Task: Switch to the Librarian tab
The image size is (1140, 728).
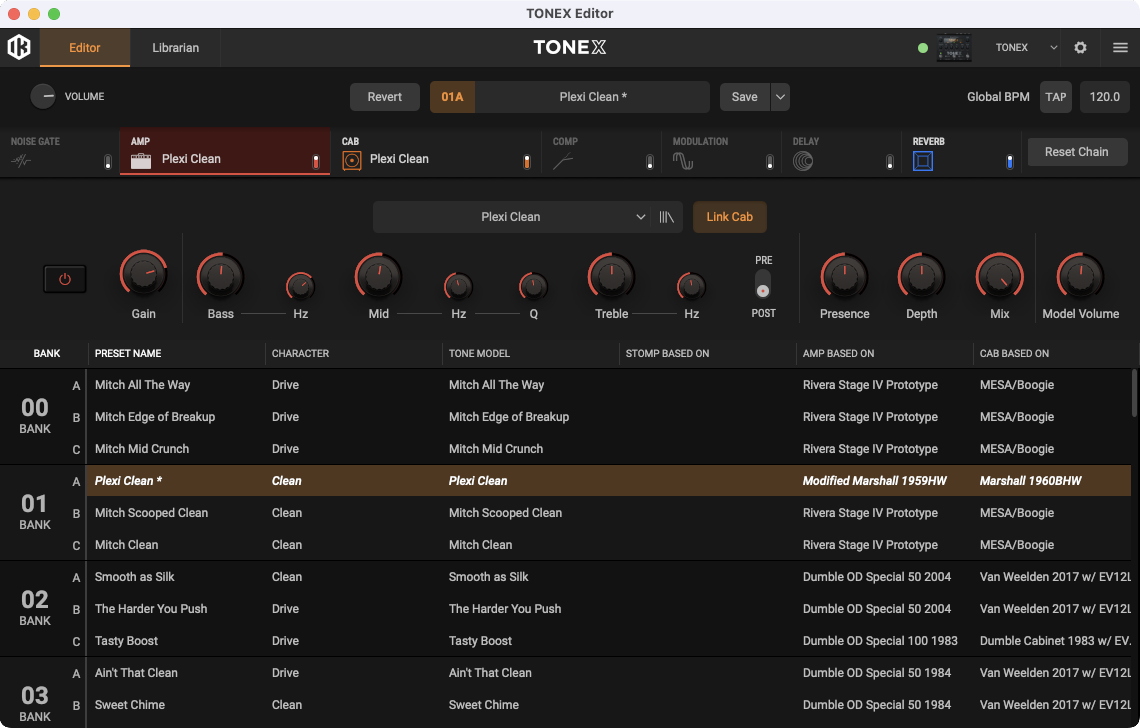Action: point(175,47)
